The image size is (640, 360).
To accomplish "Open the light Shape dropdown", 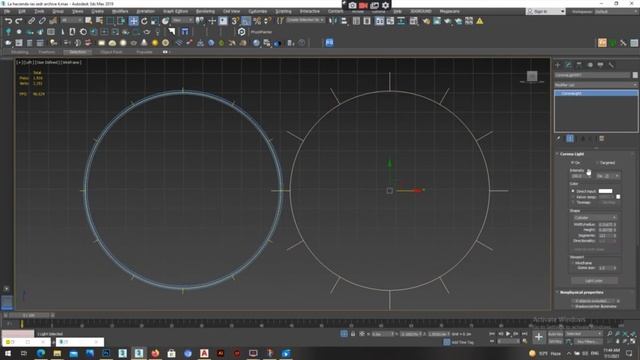I will 595,218.
